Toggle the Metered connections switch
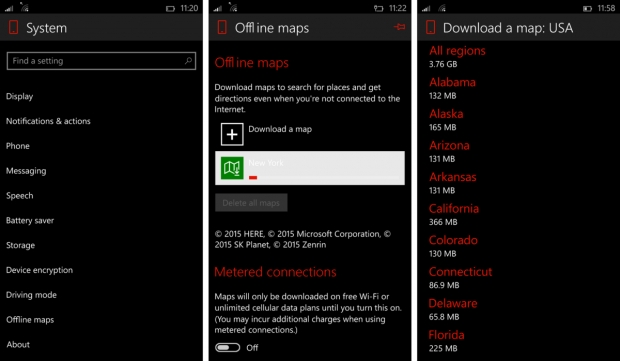This screenshot has width=620, height=361. [227, 348]
